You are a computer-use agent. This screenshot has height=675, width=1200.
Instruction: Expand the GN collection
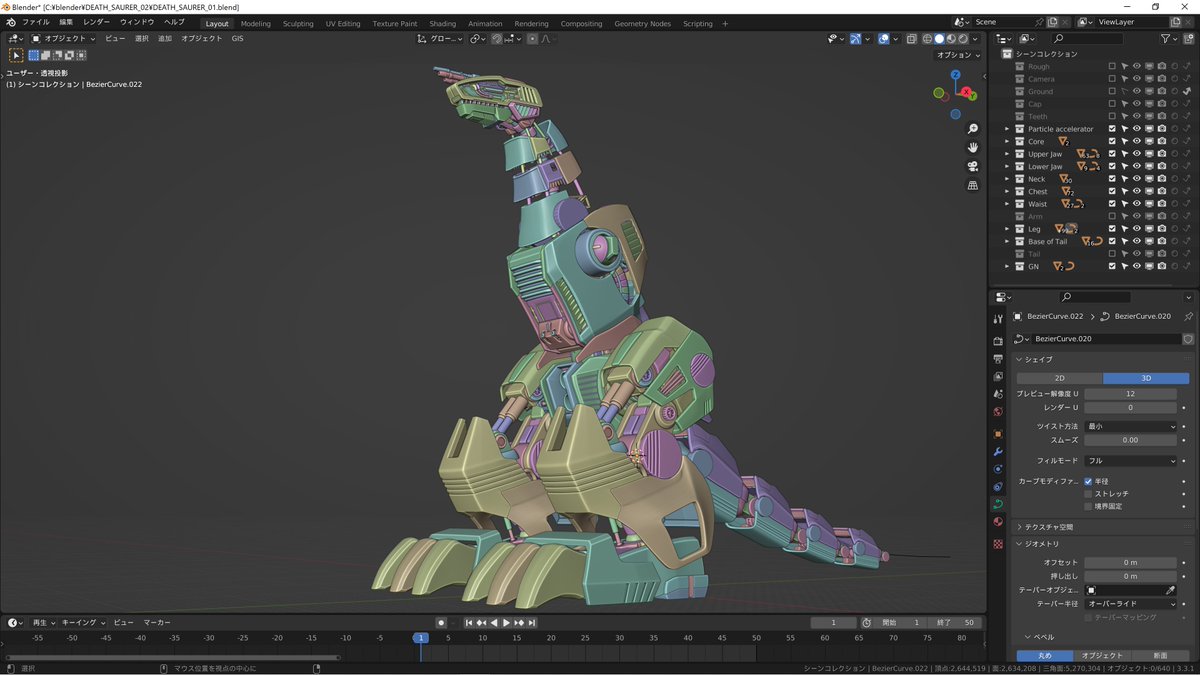1007,267
